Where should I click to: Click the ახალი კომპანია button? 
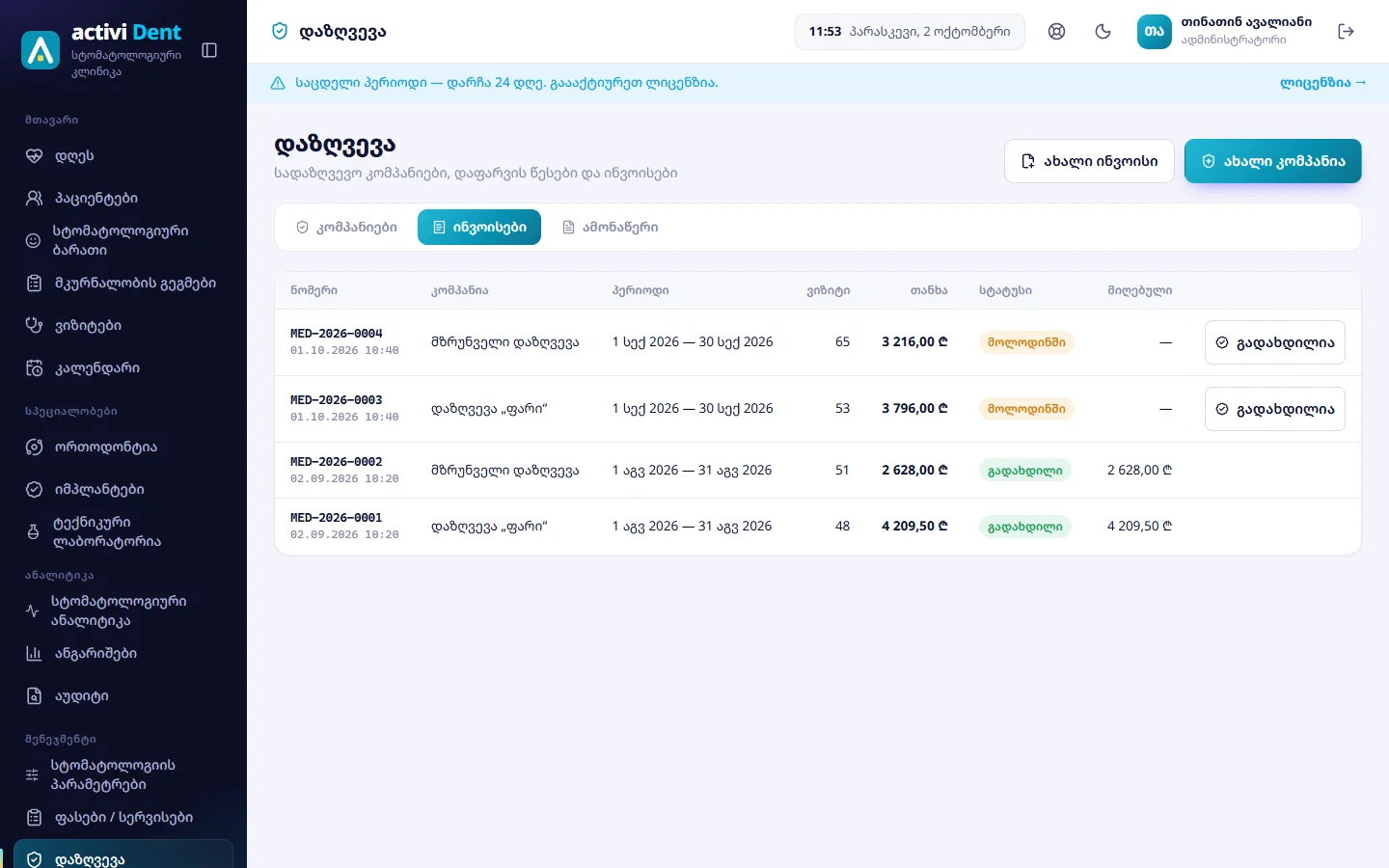click(1273, 161)
